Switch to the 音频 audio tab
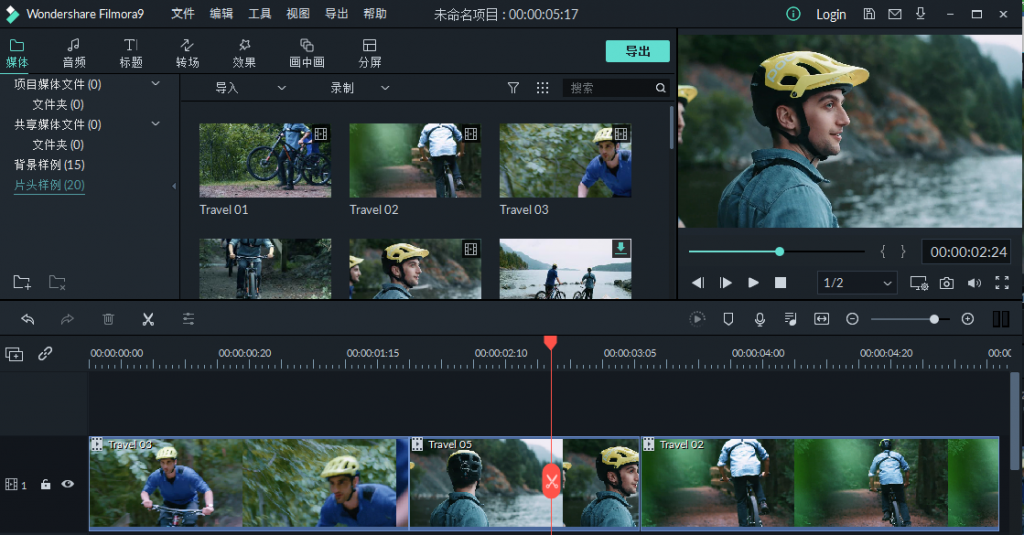The height and width of the screenshot is (535, 1024). pos(74,54)
